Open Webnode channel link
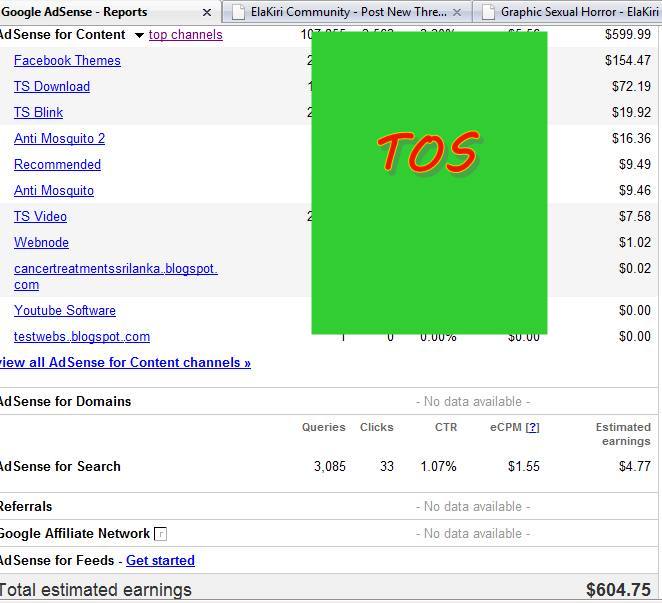Viewport: 662px width, 603px height. tap(41, 242)
